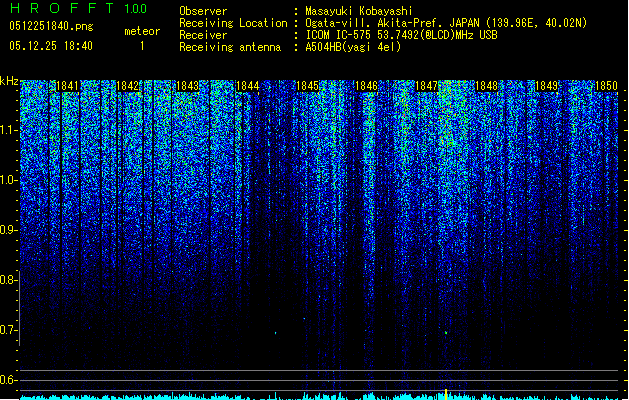Click the kHz axis unit label
Viewport: 629px width, 400px height.
pyautogui.click(x=9, y=81)
